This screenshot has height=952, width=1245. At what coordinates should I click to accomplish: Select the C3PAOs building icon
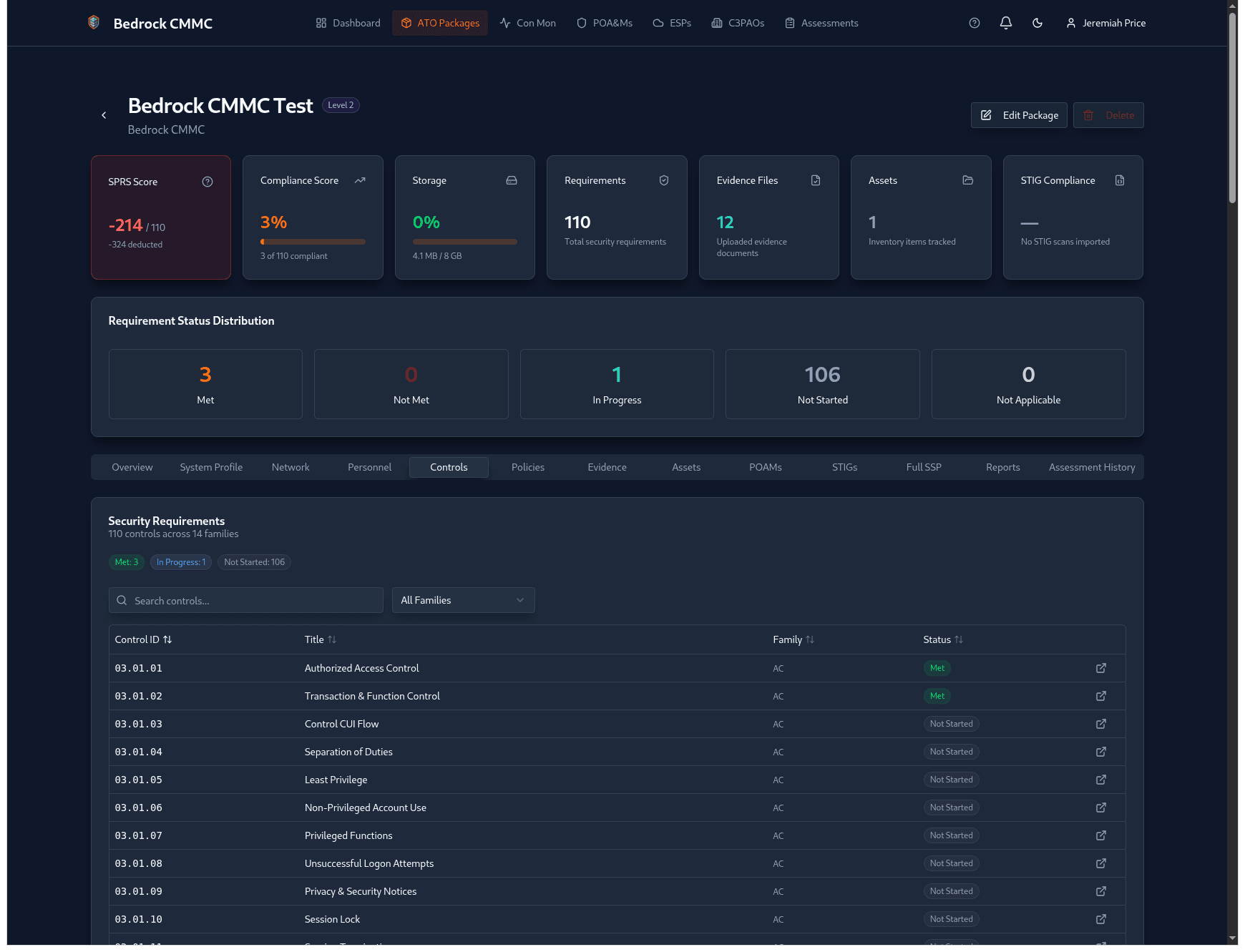(717, 23)
